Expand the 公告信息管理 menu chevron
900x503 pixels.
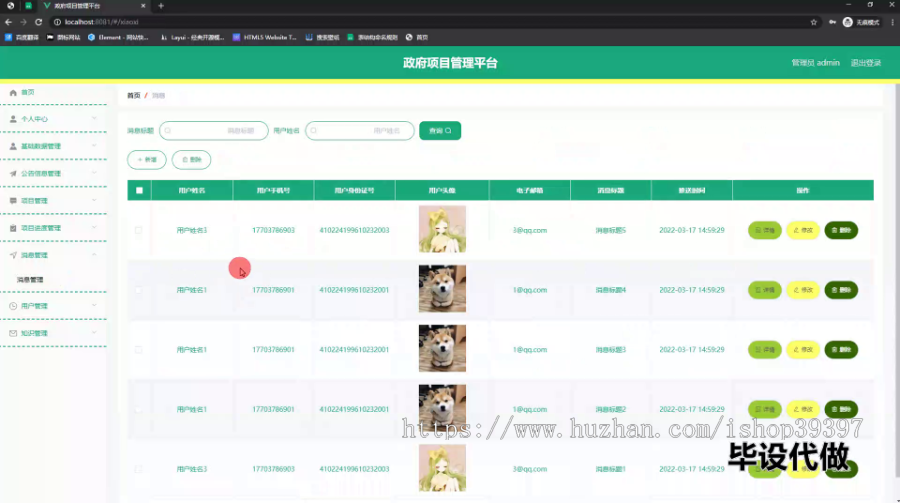[x=94, y=173]
